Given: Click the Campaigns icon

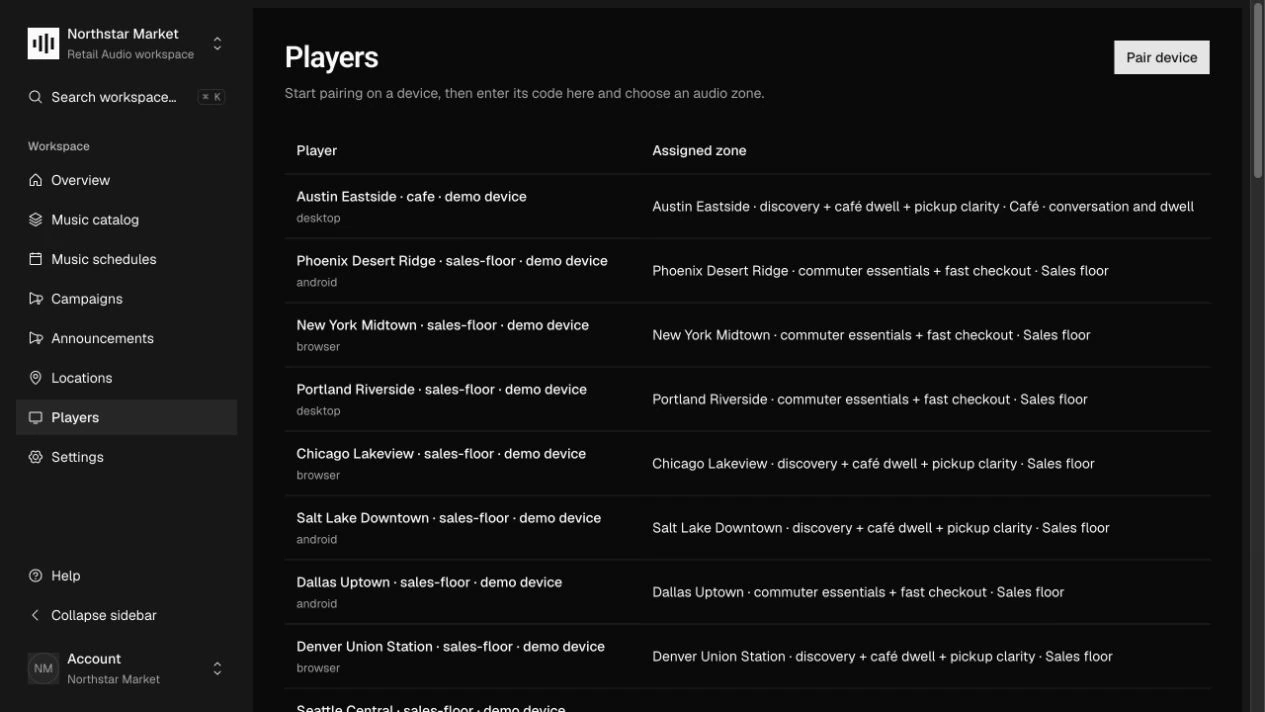Looking at the screenshot, I should tap(36, 299).
